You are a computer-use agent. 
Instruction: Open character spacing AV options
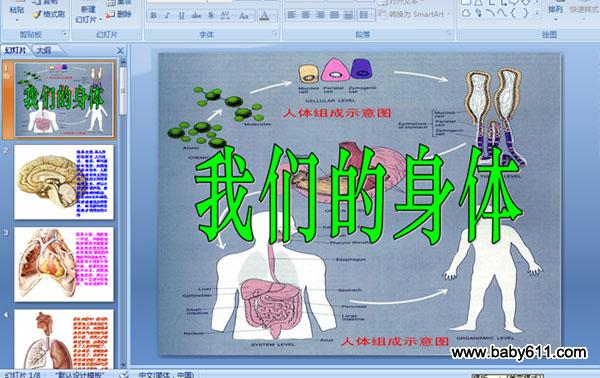coord(225,16)
